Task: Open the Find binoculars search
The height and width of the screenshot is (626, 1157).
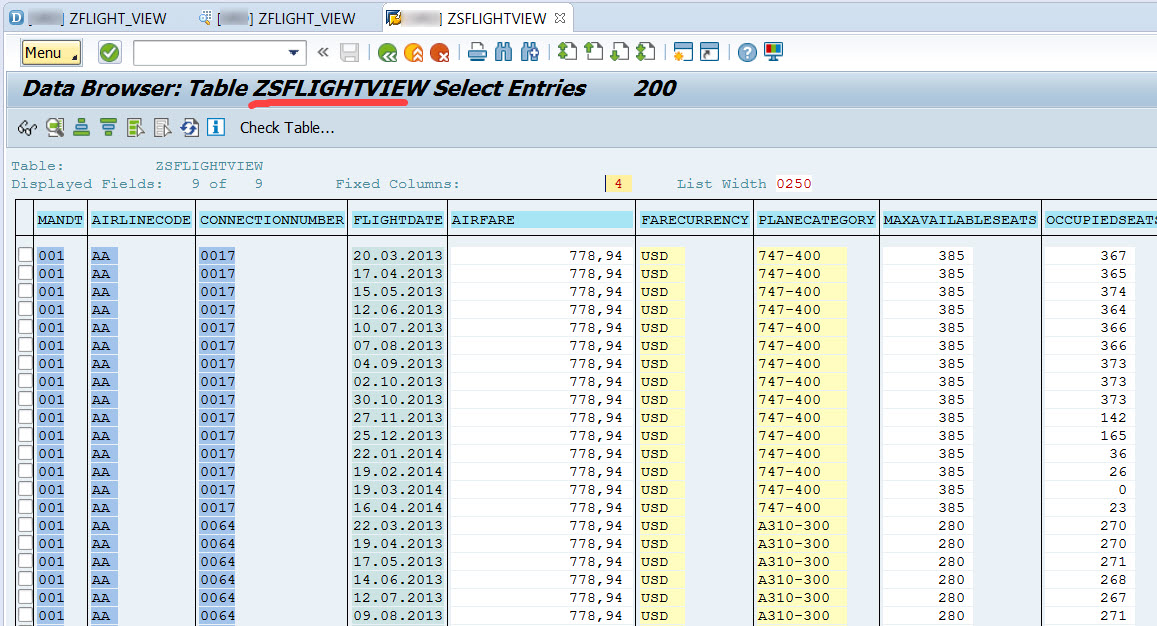Action: point(505,51)
